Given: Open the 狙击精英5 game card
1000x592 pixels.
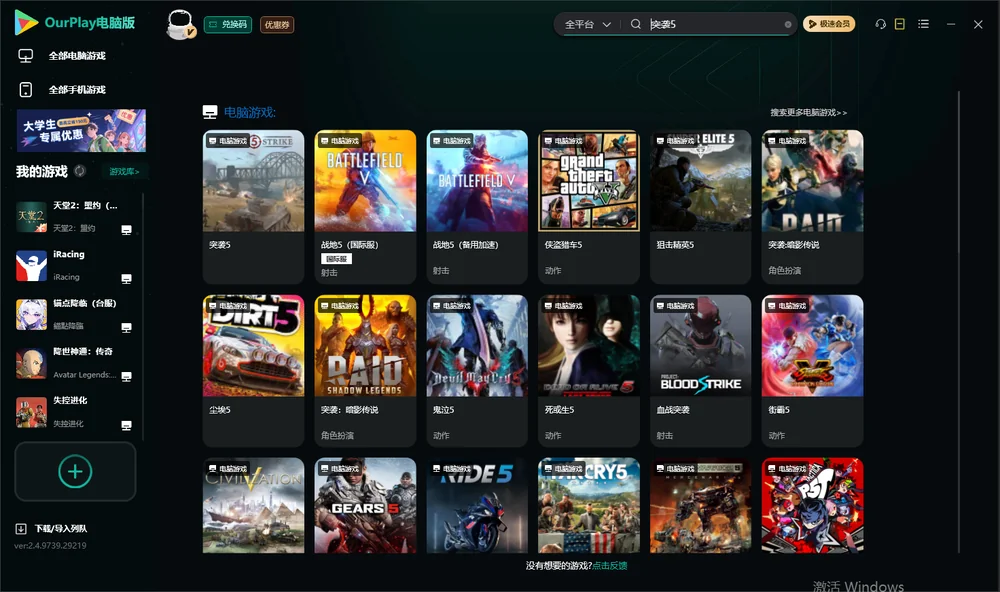Looking at the screenshot, I should coord(700,207).
